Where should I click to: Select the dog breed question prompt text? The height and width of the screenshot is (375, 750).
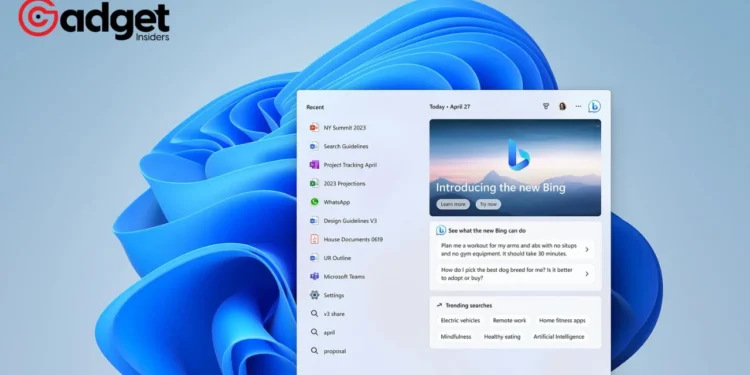click(507, 274)
